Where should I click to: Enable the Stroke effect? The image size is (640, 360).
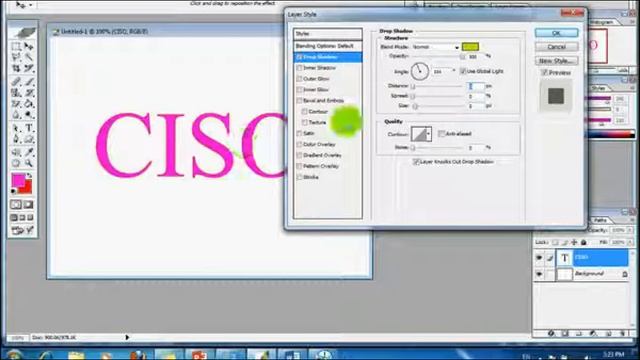pyautogui.click(x=299, y=177)
